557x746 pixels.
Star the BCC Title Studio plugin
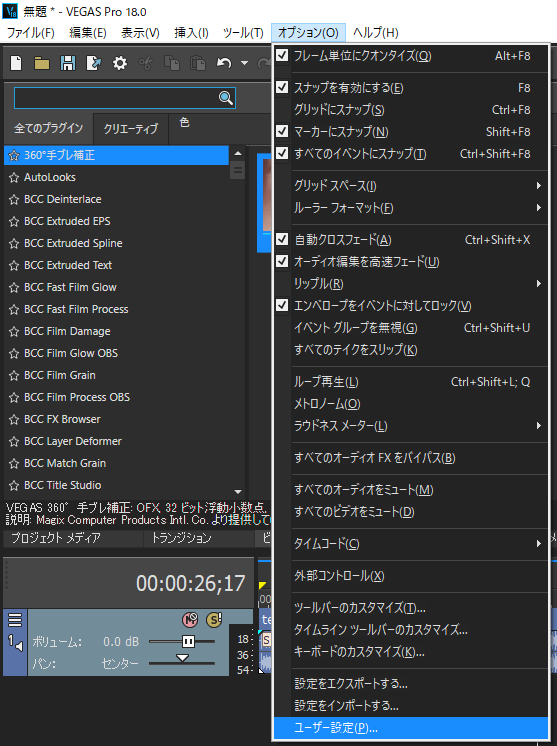click(x=14, y=485)
